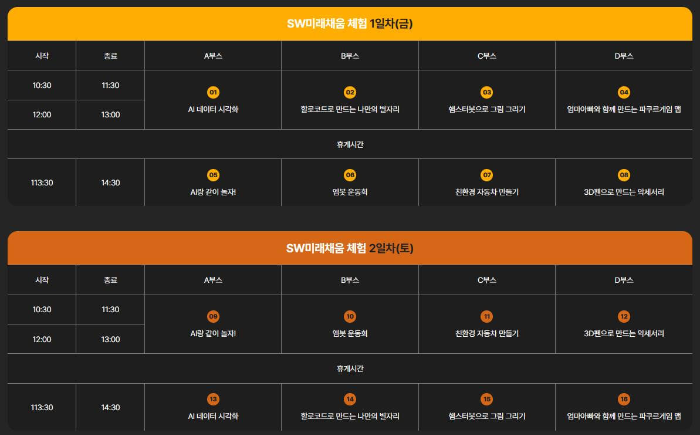The width and height of the screenshot is (700, 435).
Task: Click the C부스 header in 2일차 table
Action: [x=487, y=280]
